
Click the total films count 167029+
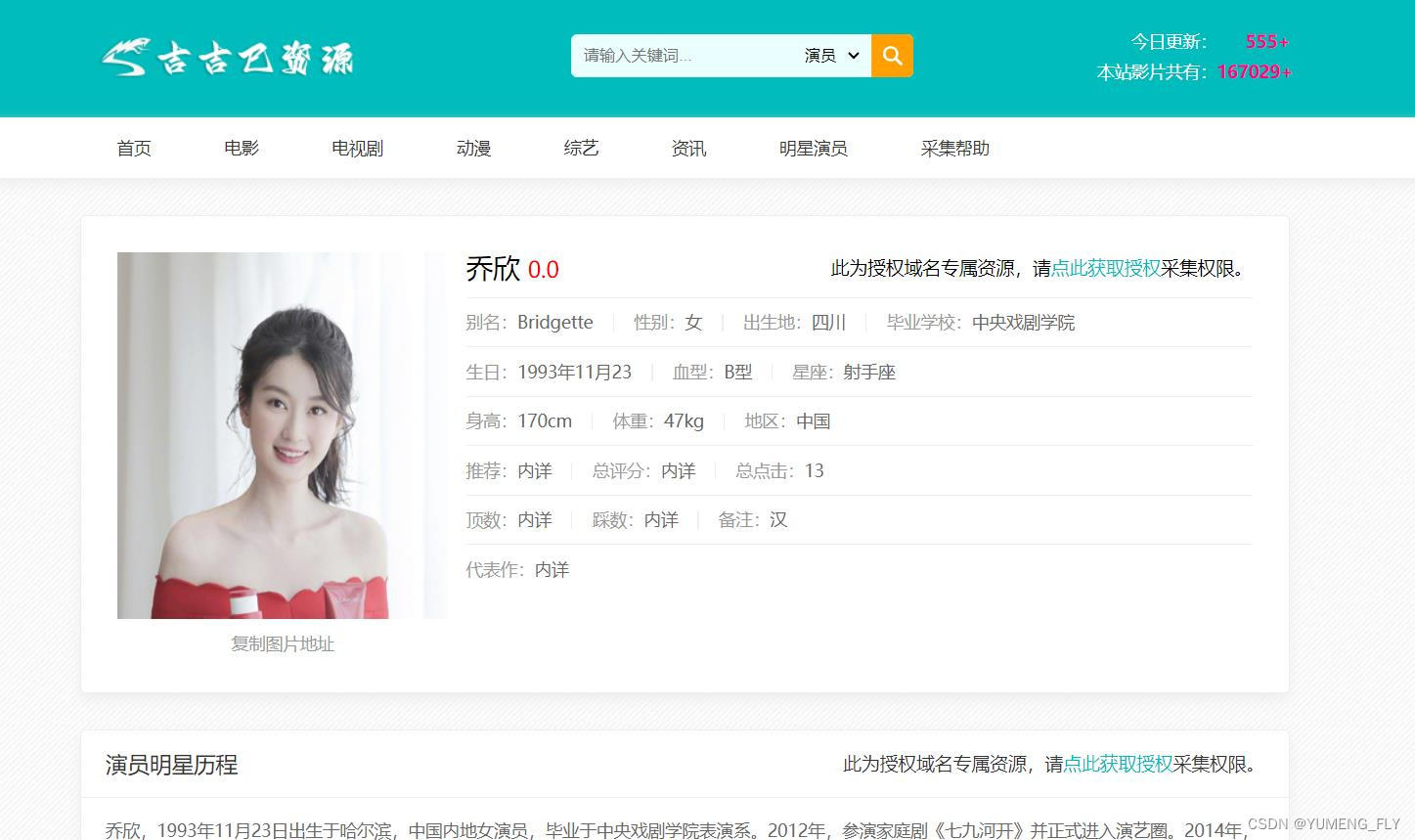1255,72
